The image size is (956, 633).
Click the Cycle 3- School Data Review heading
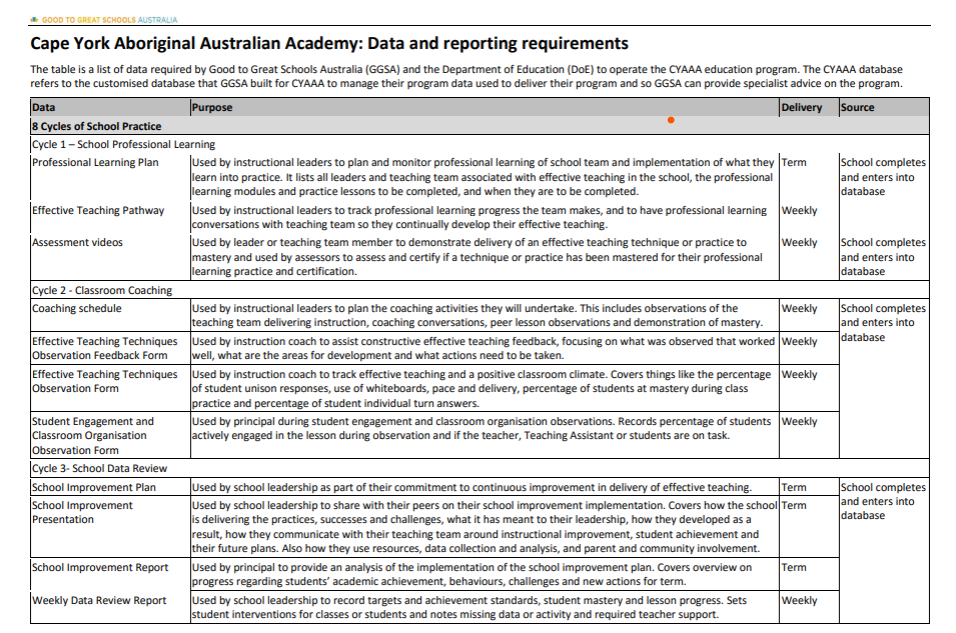(99, 468)
